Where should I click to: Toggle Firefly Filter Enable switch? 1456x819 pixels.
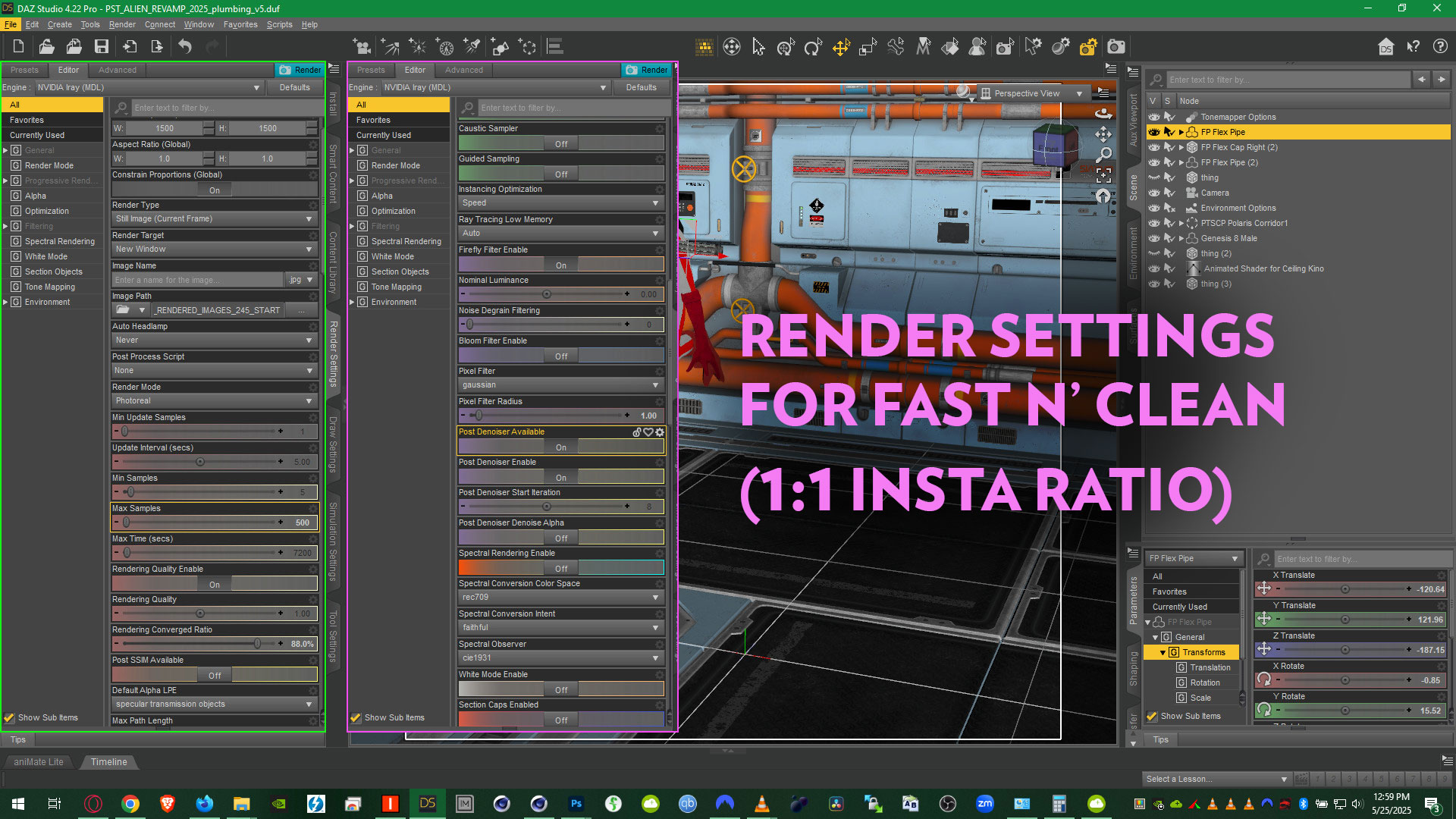[561, 265]
